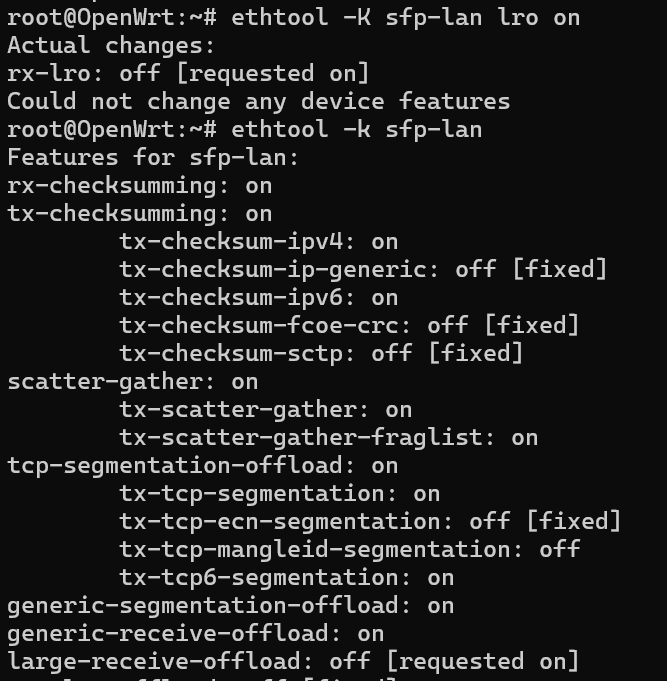
Task: Click the 'rx-checksumming: on' line
Action: 139,185
